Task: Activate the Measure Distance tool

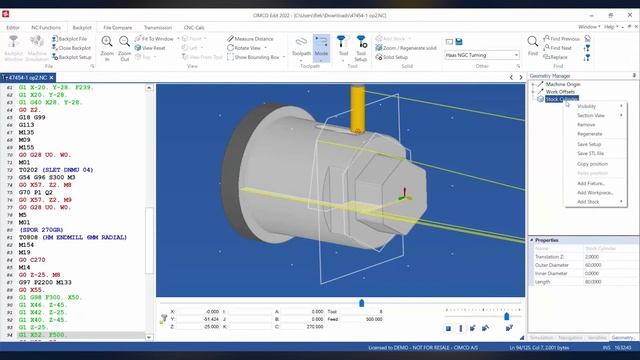Action: coord(250,39)
